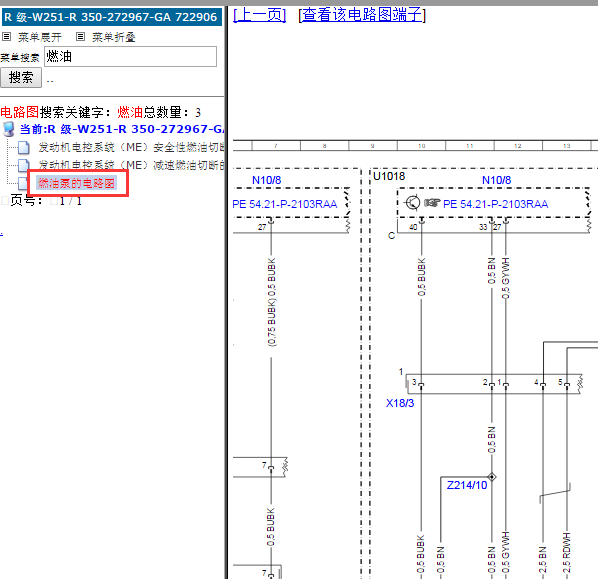Click into the 菜单搜索 field containing 燃油

(x=130, y=56)
